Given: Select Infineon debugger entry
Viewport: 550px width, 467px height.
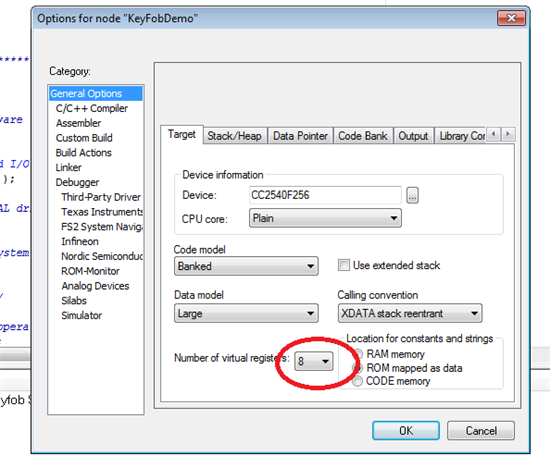Looking at the screenshot, I should click(80, 241).
